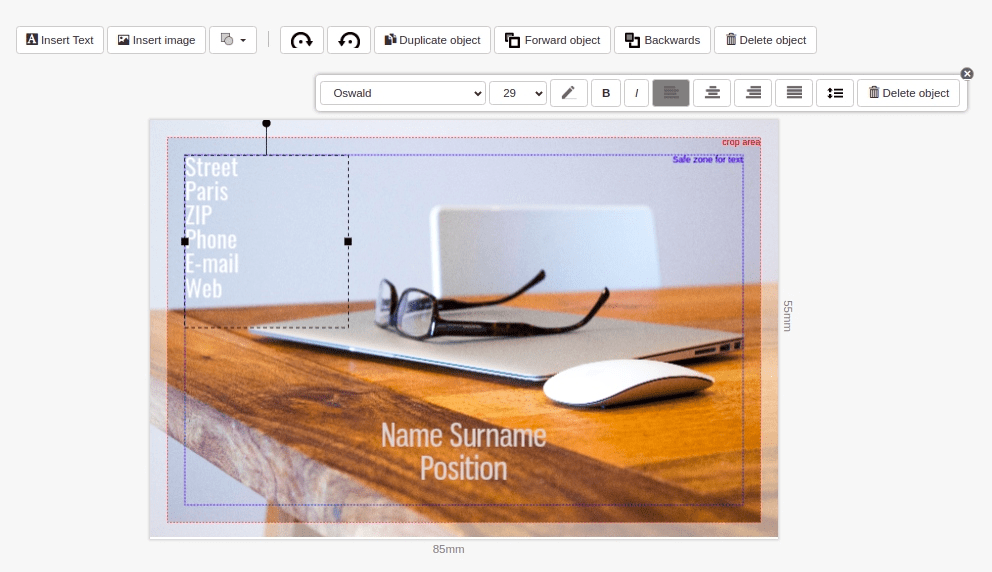The image size is (992, 572).
Task: Click the right resize handle of text box
Action: coord(348,241)
